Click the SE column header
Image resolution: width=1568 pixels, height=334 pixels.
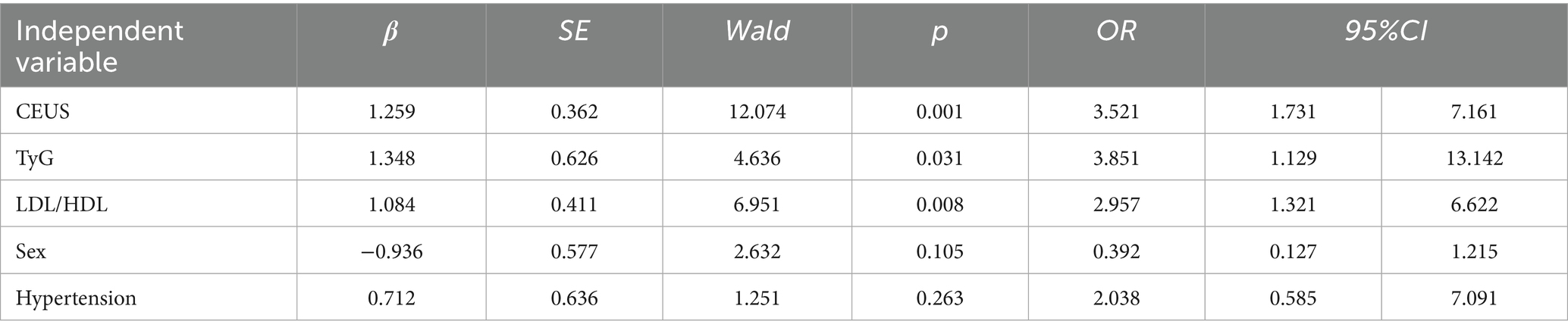point(574,32)
